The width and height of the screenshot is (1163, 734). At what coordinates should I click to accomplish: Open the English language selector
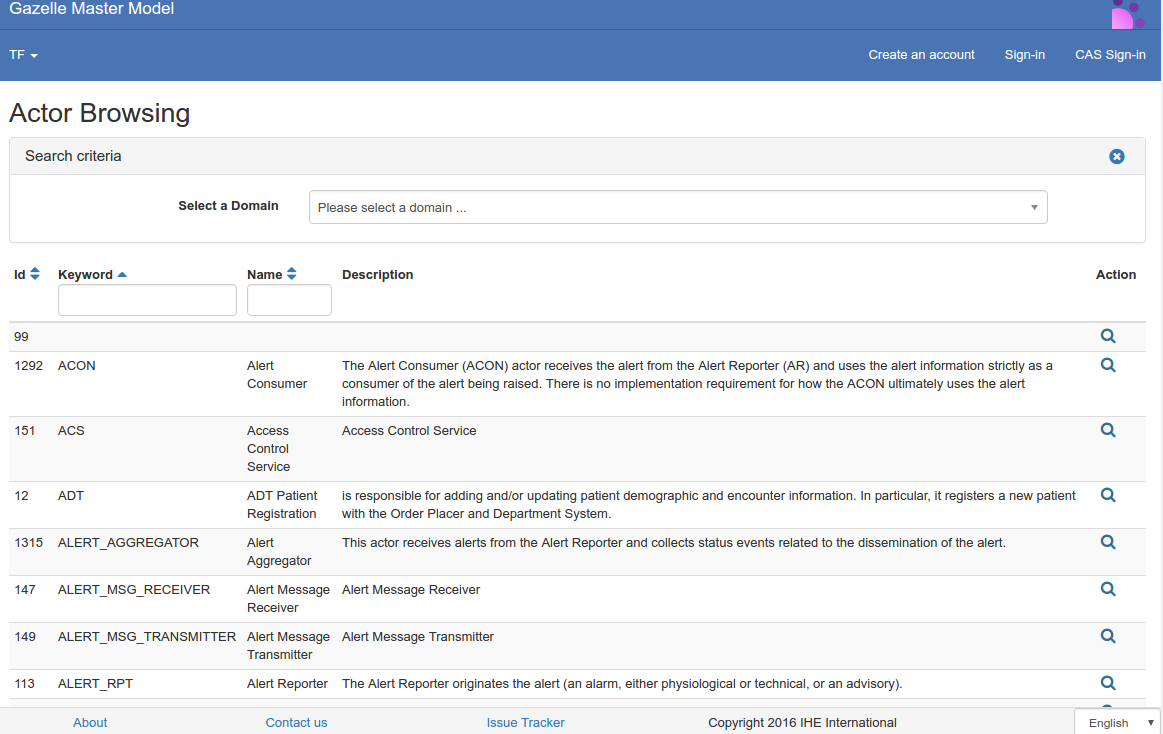pyautogui.click(x=1117, y=723)
